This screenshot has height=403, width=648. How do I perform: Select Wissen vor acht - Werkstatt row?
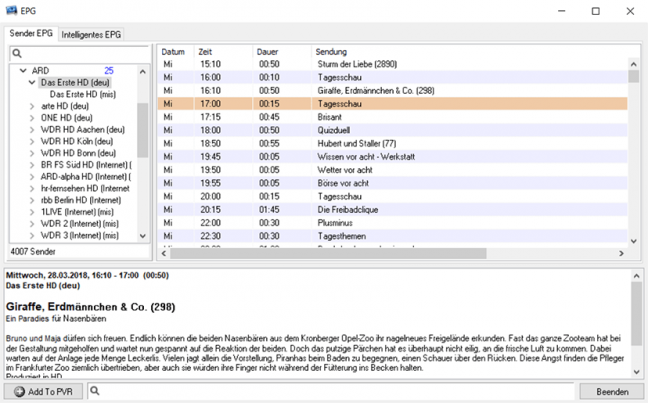click(393, 157)
